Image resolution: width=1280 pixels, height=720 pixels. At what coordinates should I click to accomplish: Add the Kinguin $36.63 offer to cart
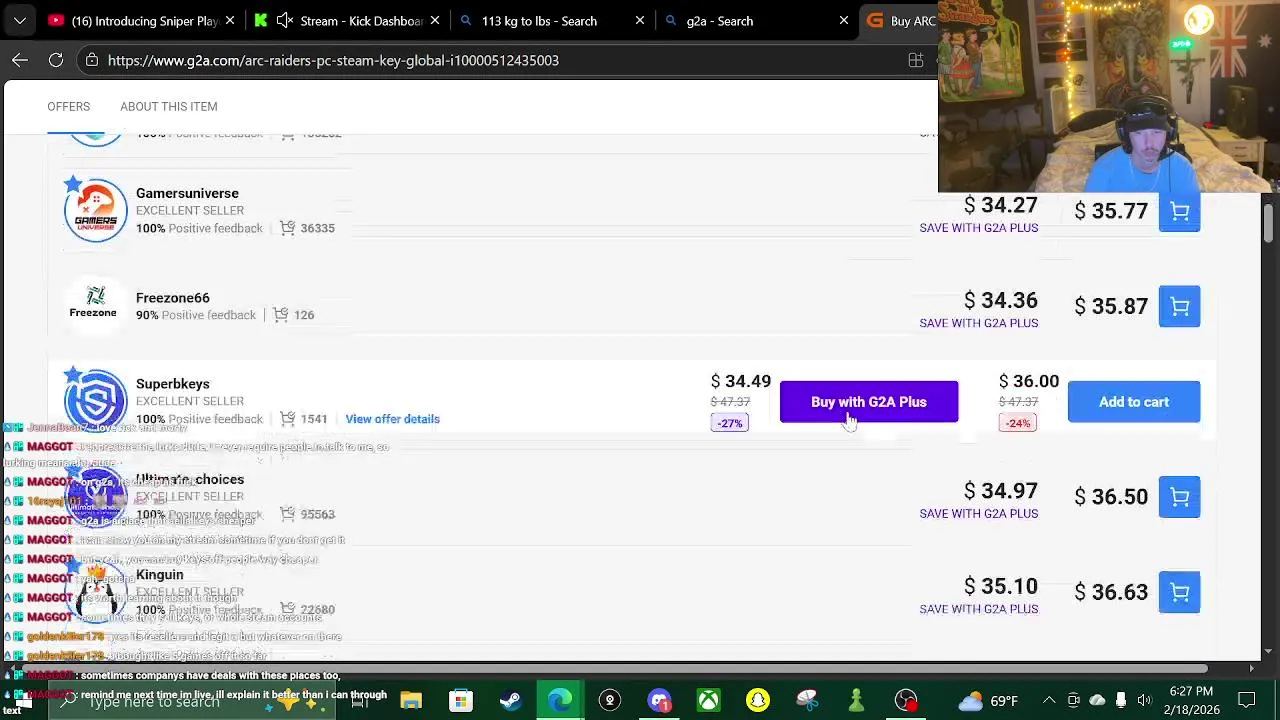(x=1179, y=592)
